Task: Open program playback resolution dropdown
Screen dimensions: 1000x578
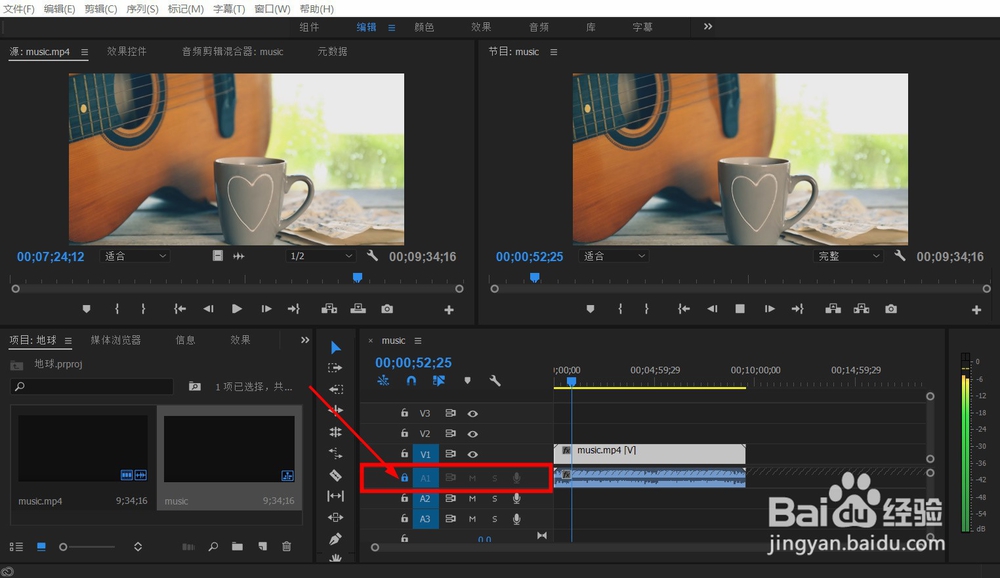Action: coord(848,256)
